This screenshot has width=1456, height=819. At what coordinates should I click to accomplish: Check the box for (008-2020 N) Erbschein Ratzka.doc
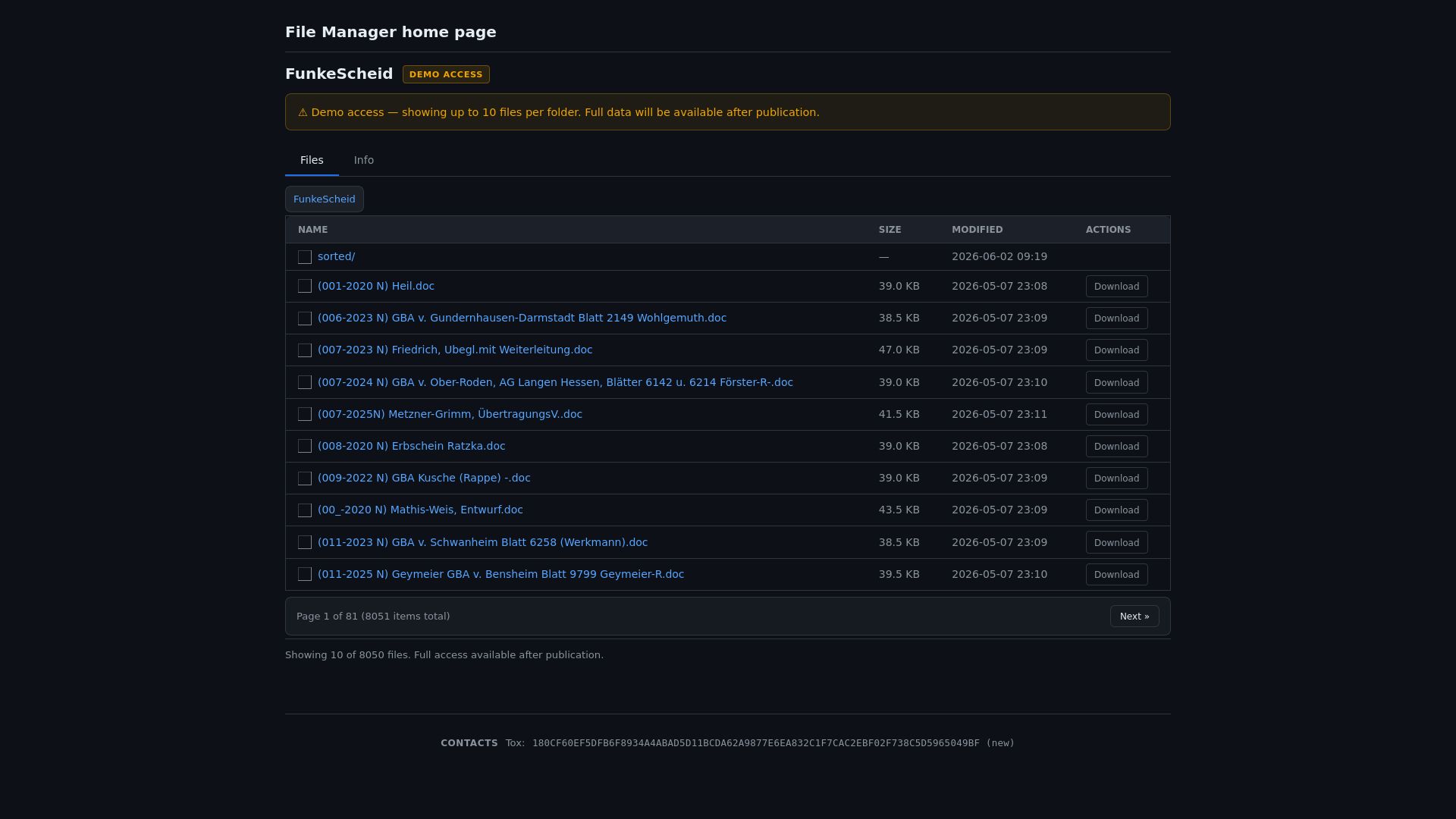(x=305, y=446)
